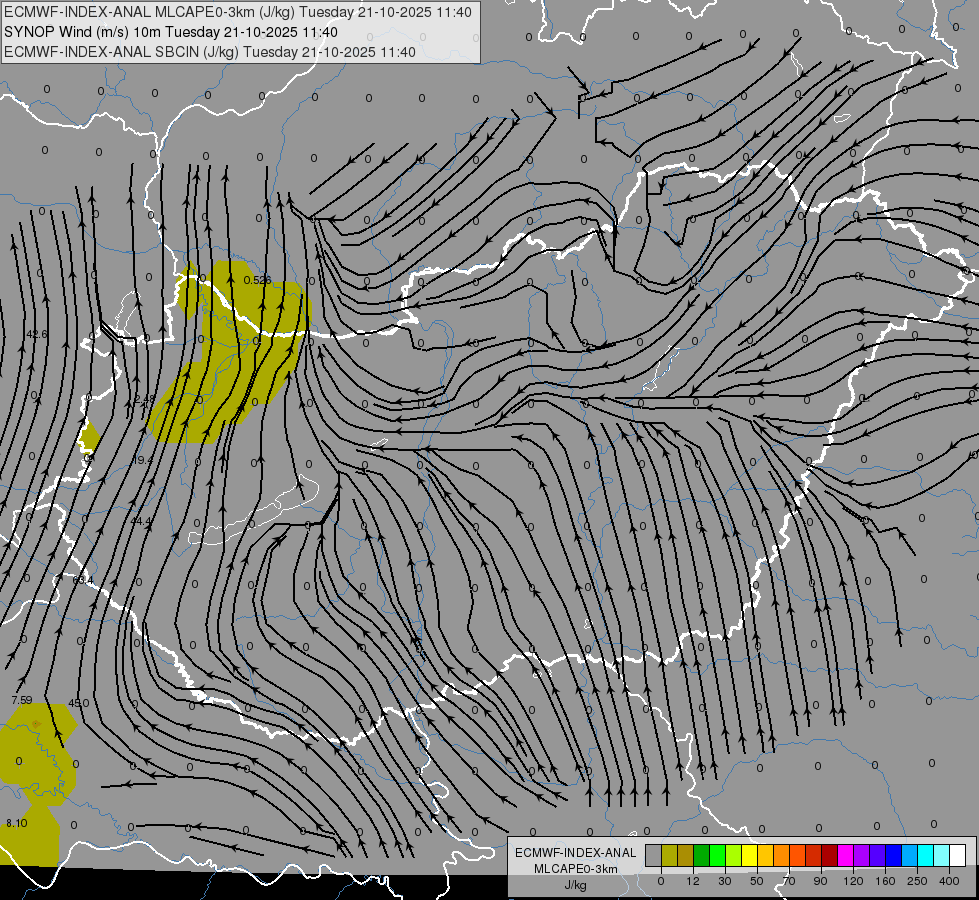Click the ECMWF SBCIN title line
The image size is (979, 900).
(x=210, y=52)
